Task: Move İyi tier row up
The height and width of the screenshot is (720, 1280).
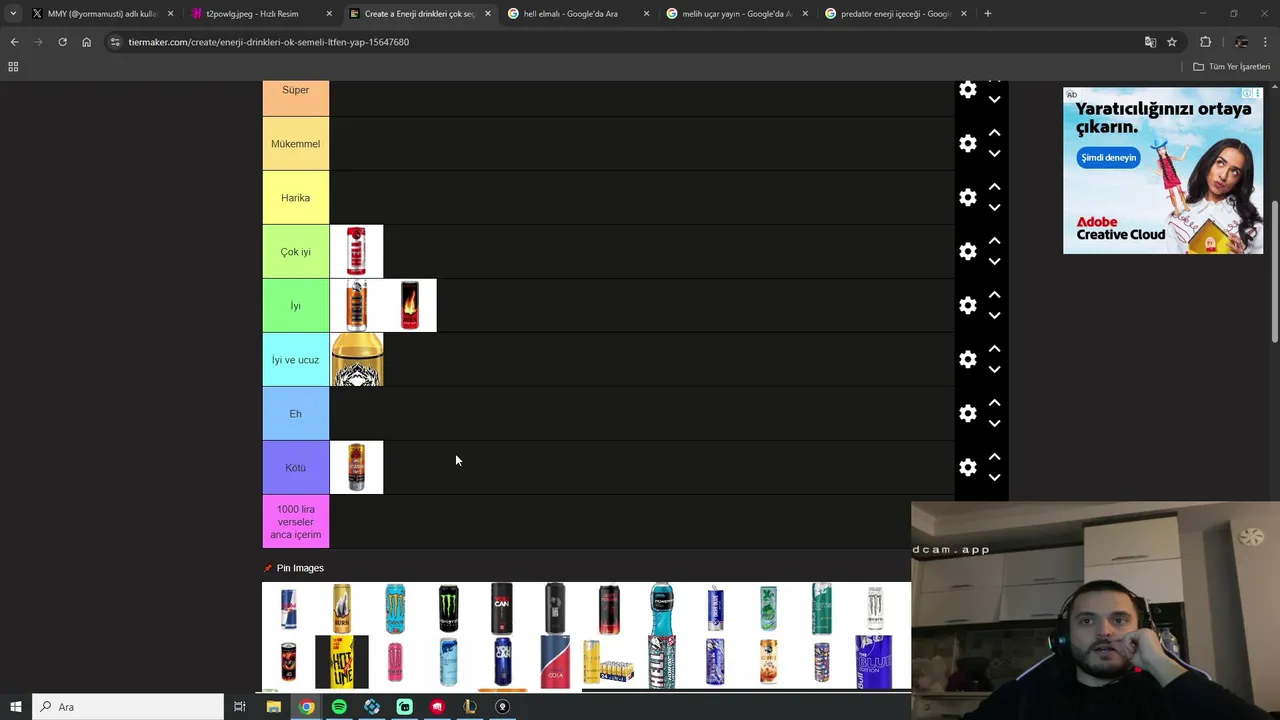Action: tap(994, 295)
